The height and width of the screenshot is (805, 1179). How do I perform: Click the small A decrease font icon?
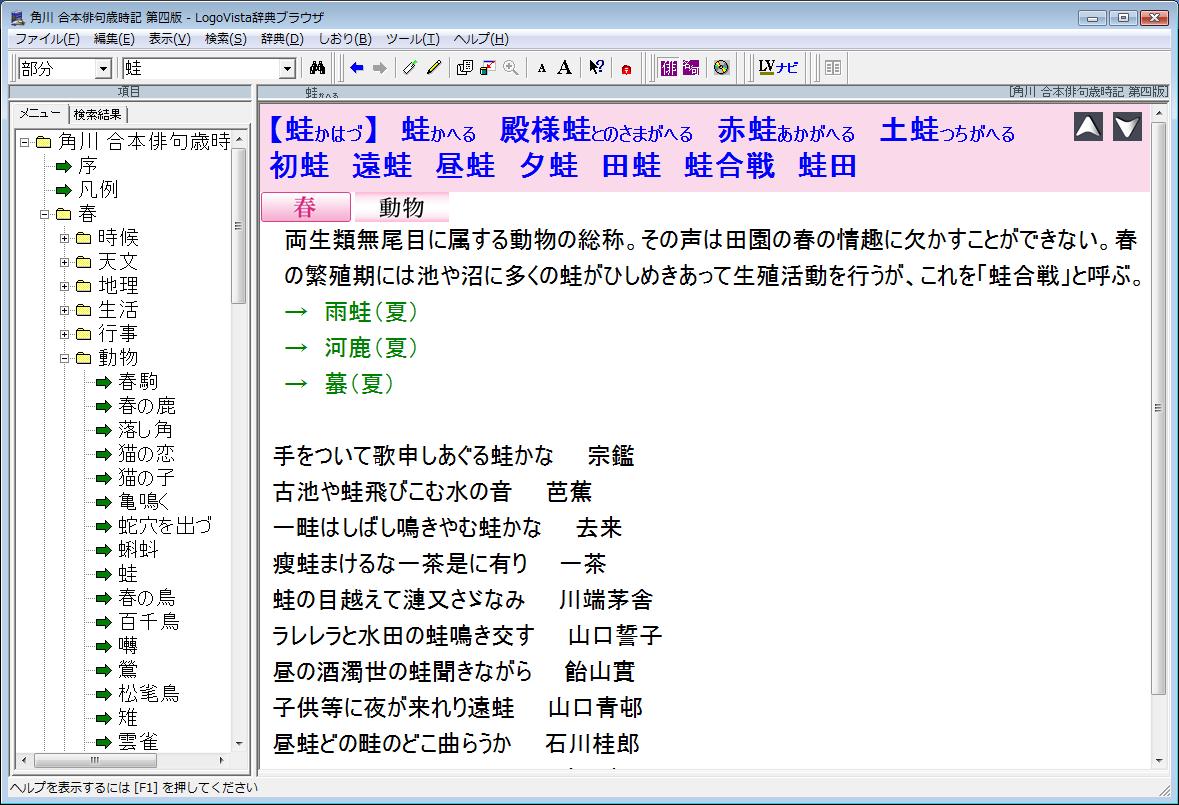542,69
